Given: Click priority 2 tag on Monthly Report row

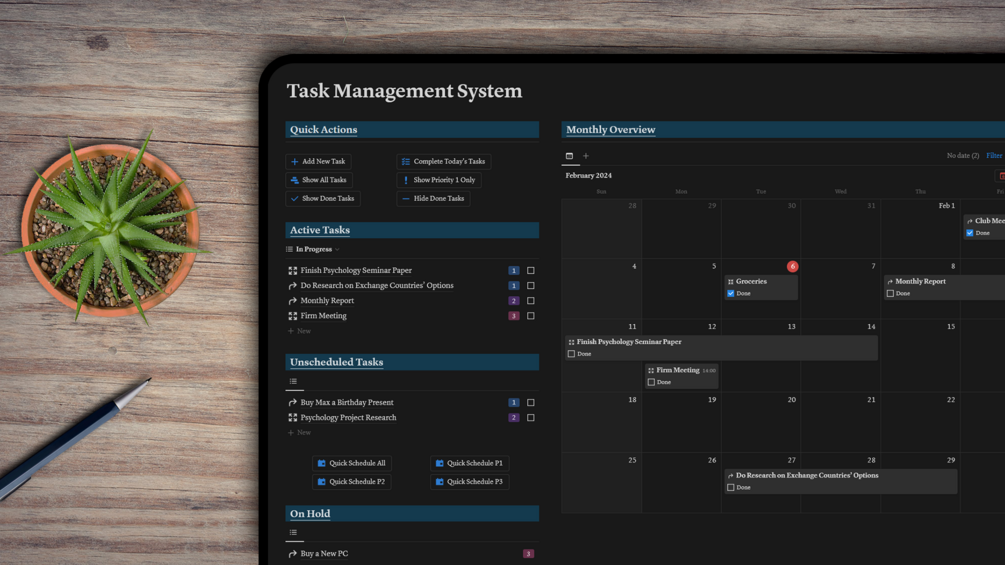Looking at the screenshot, I should tap(513, 300).
